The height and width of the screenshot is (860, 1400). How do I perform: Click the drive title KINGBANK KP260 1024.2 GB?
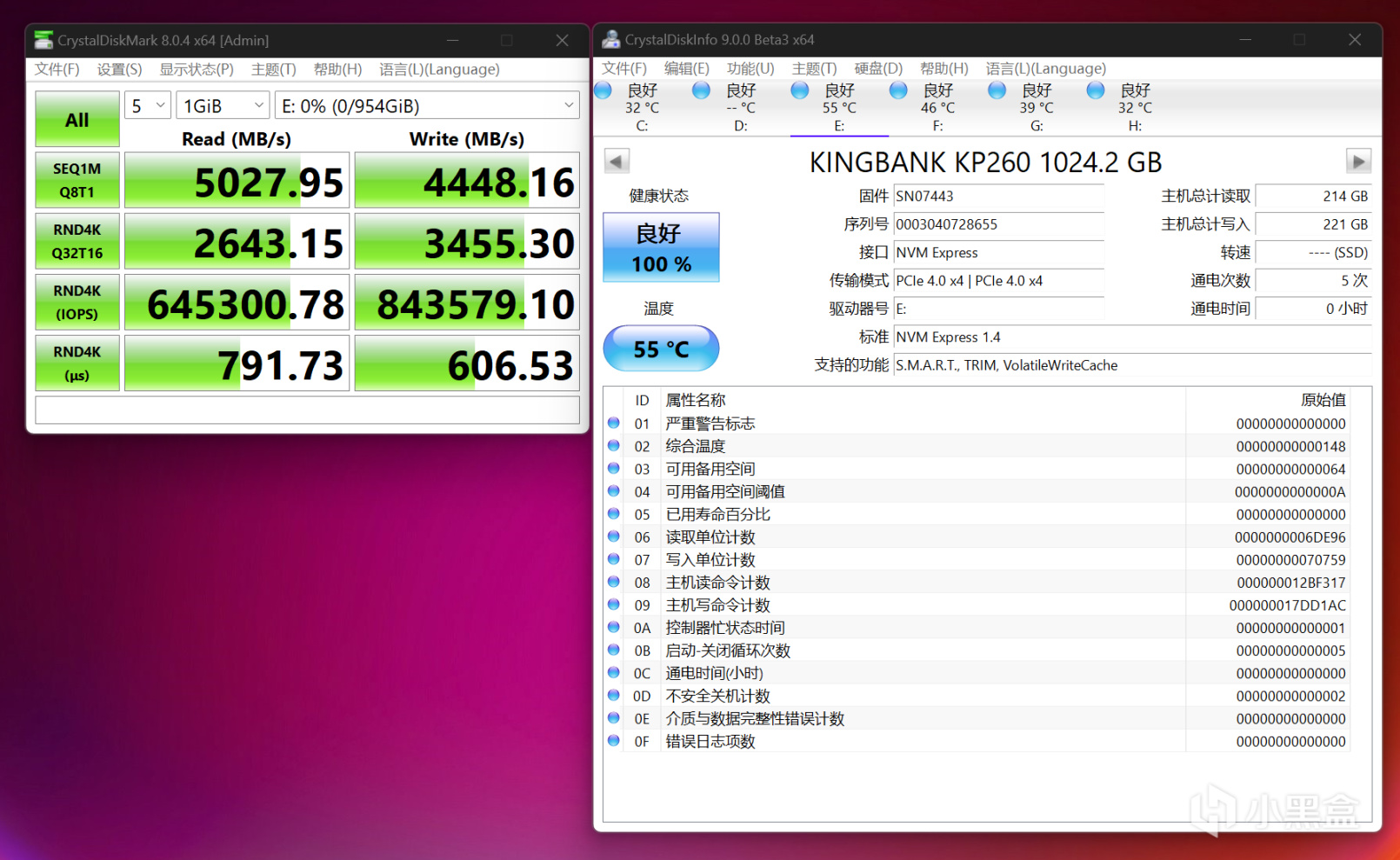[x=986, y=163]
